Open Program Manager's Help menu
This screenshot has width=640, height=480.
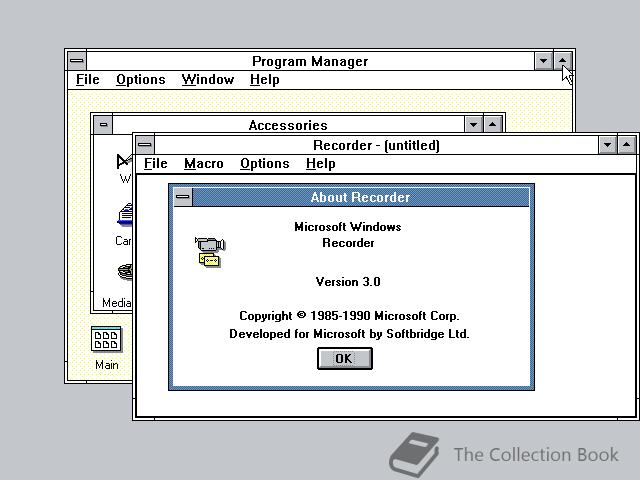(x=264, y=80)
